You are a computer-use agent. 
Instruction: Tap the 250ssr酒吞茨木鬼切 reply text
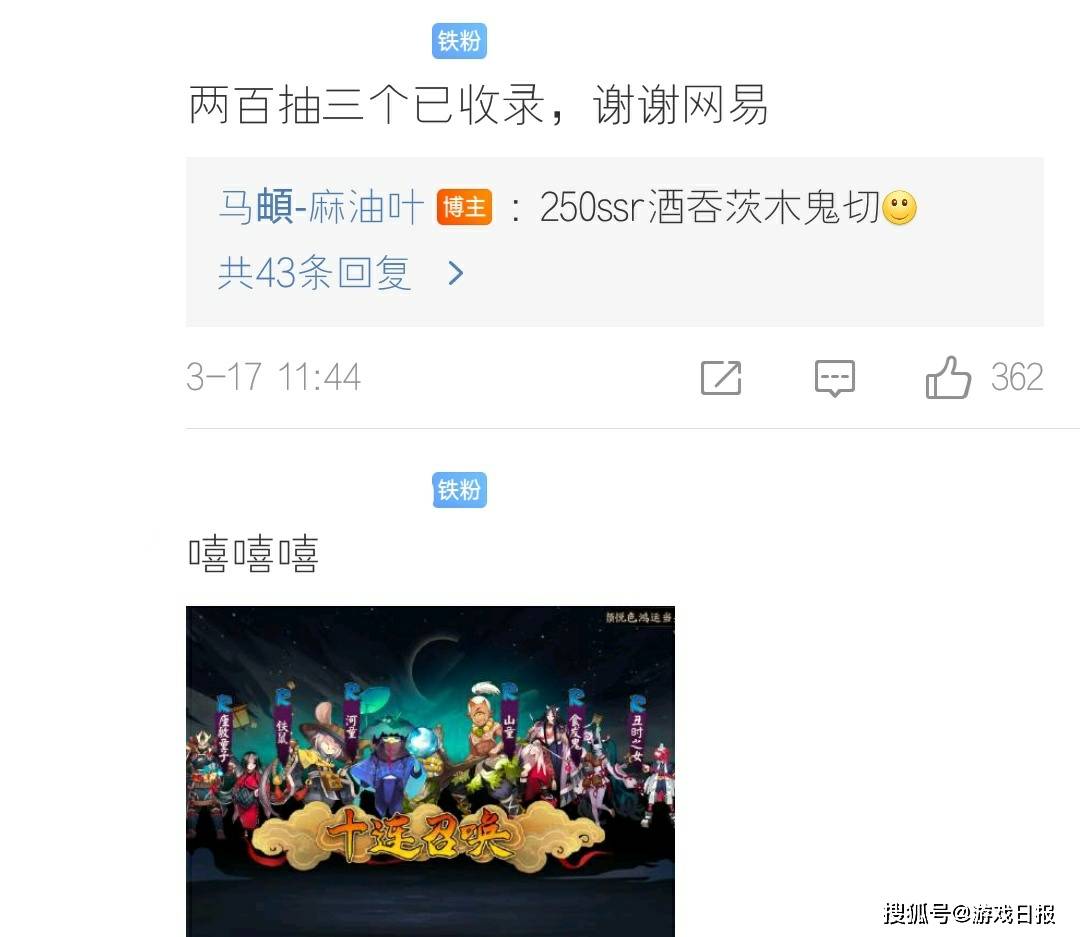pos(709,207)
